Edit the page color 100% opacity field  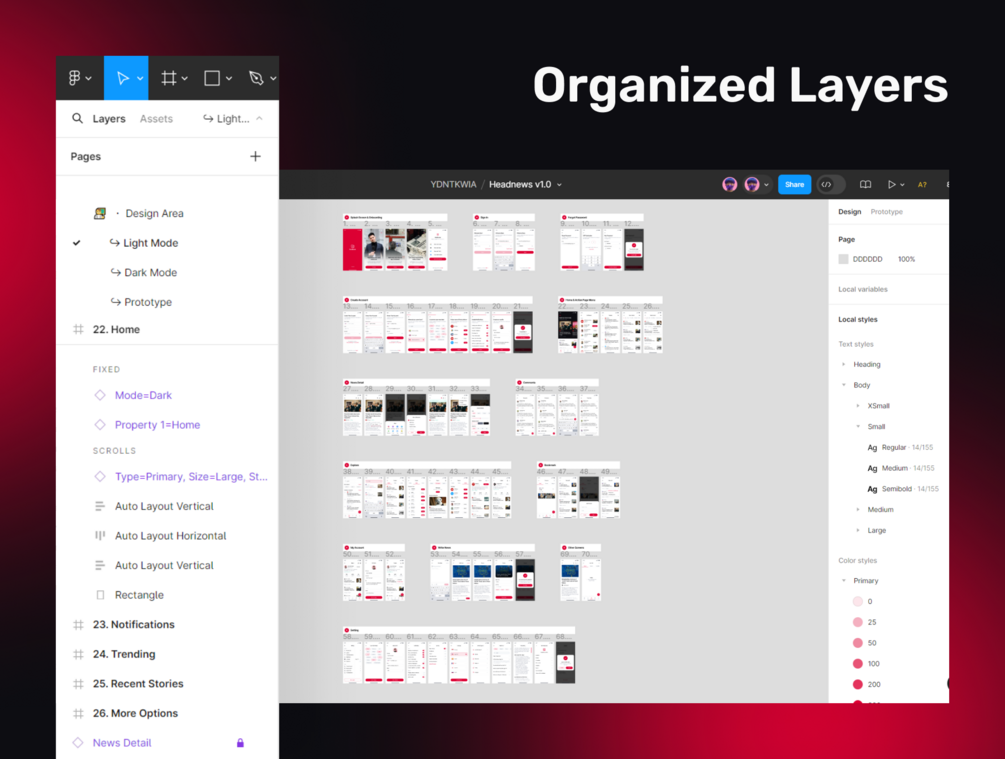[906, 259]
